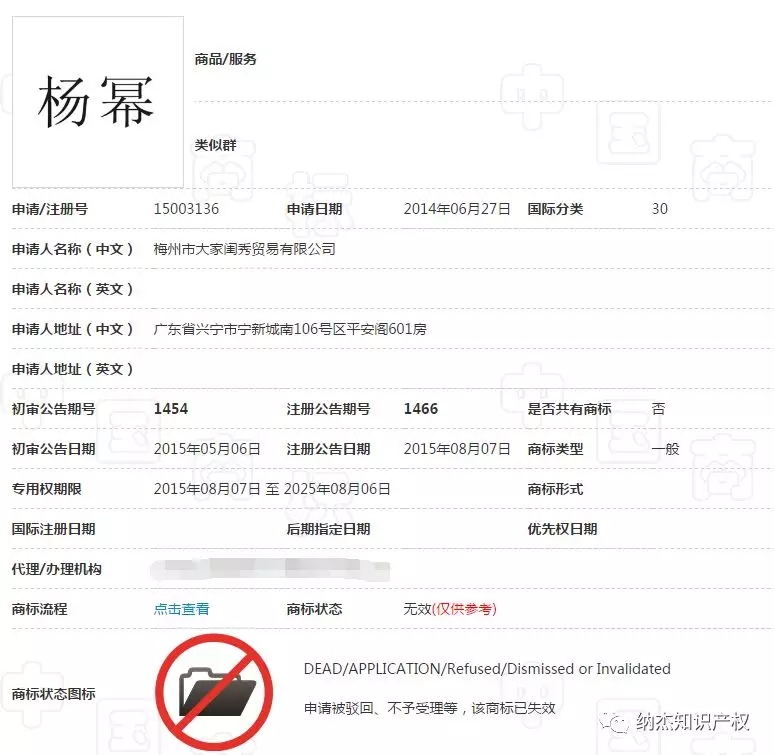Click the 申请人名称（英文） label
This screenshot has height=755, width=774.
(x=73, y=289)
